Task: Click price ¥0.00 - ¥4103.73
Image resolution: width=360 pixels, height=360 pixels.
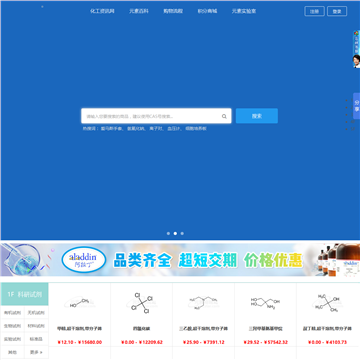Action: coord(328,342)
